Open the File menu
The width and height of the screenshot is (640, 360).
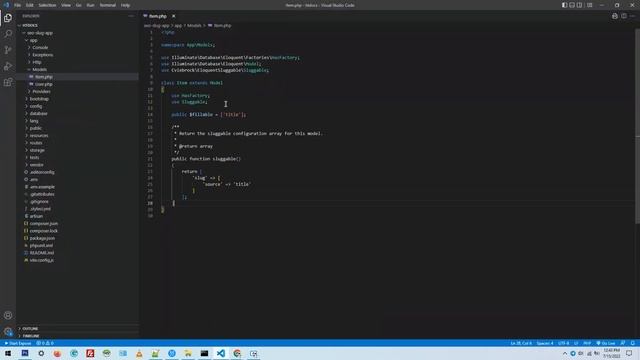click(18, 5)
